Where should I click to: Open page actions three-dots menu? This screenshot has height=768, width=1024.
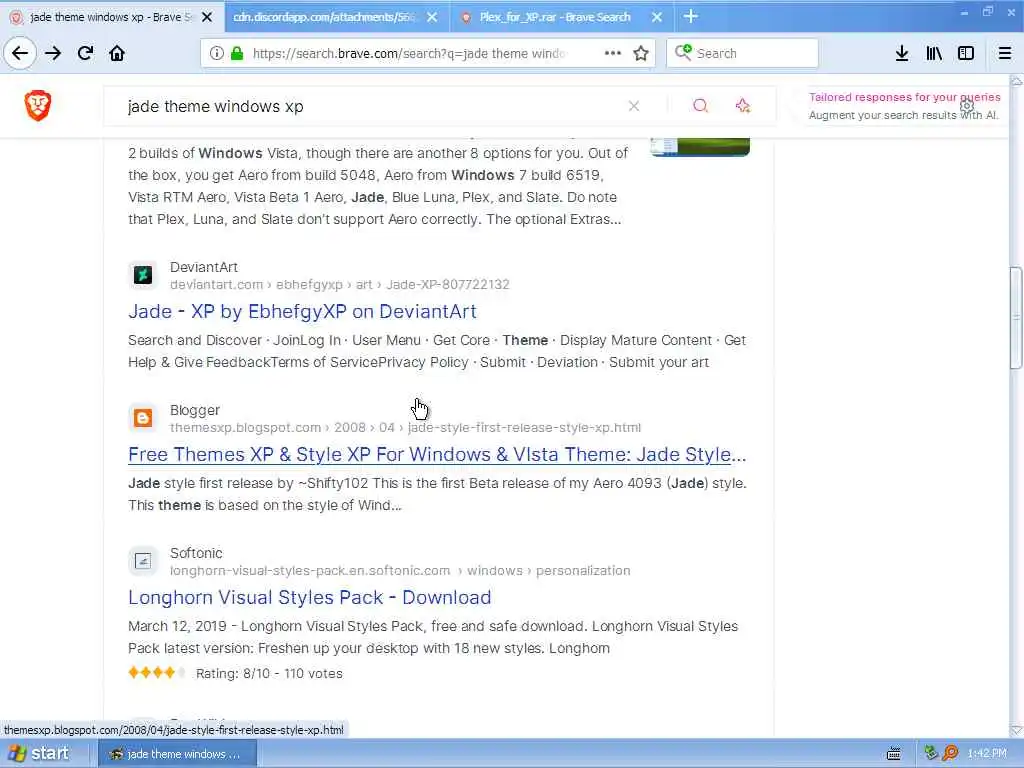pyautogui.click(x=613, y=53)
